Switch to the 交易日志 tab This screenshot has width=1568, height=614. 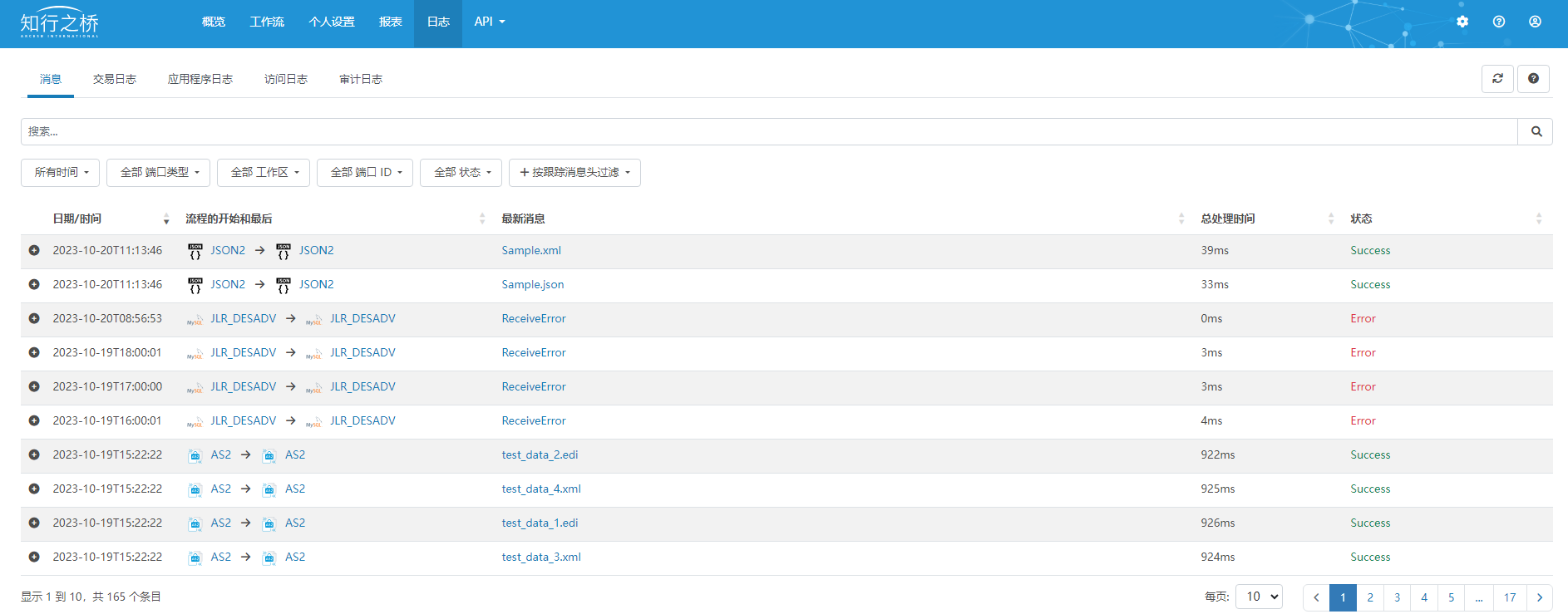tap(115, 80)
